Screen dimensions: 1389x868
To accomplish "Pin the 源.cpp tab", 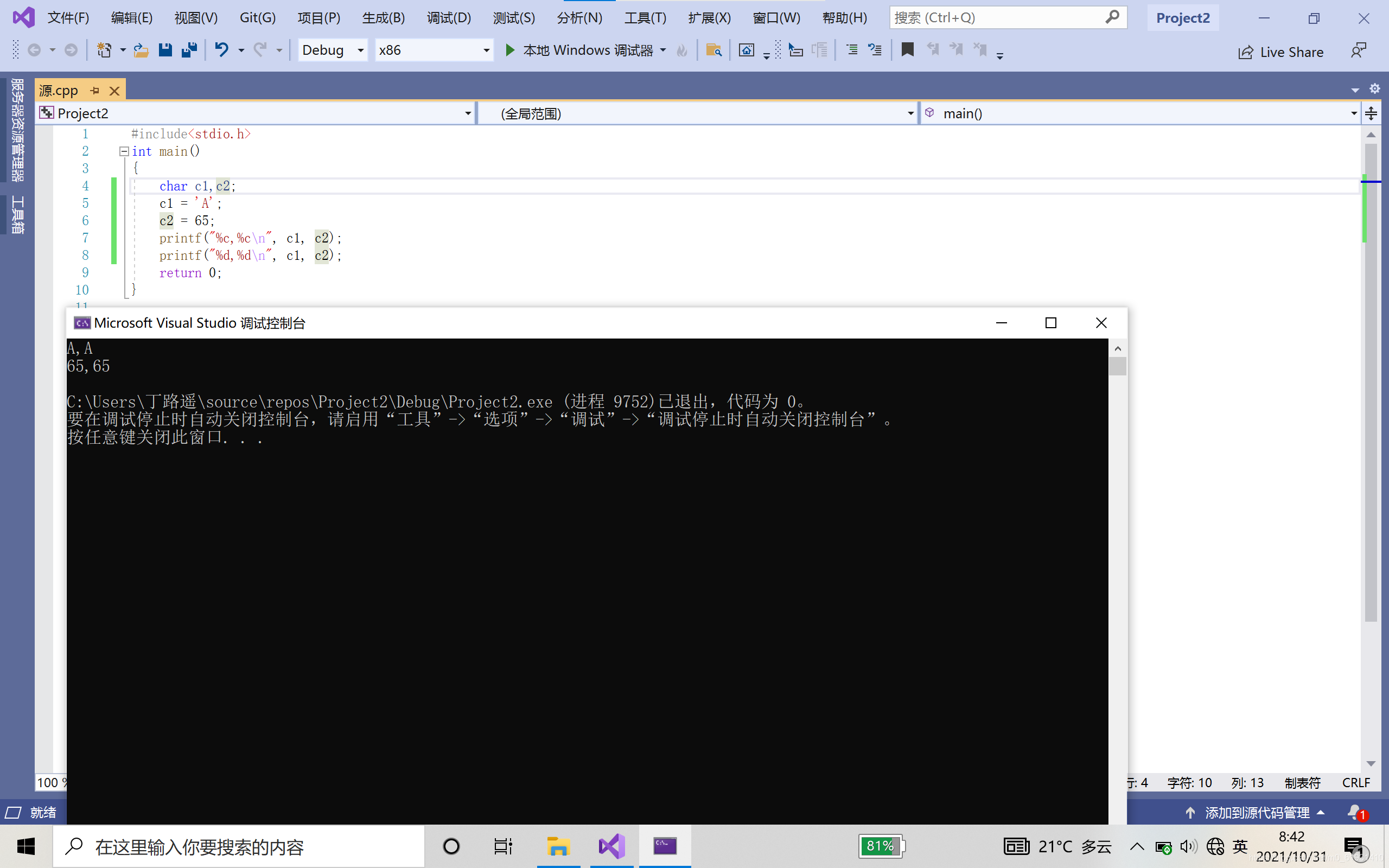I will pyautogui.click(x=95, y=91).
